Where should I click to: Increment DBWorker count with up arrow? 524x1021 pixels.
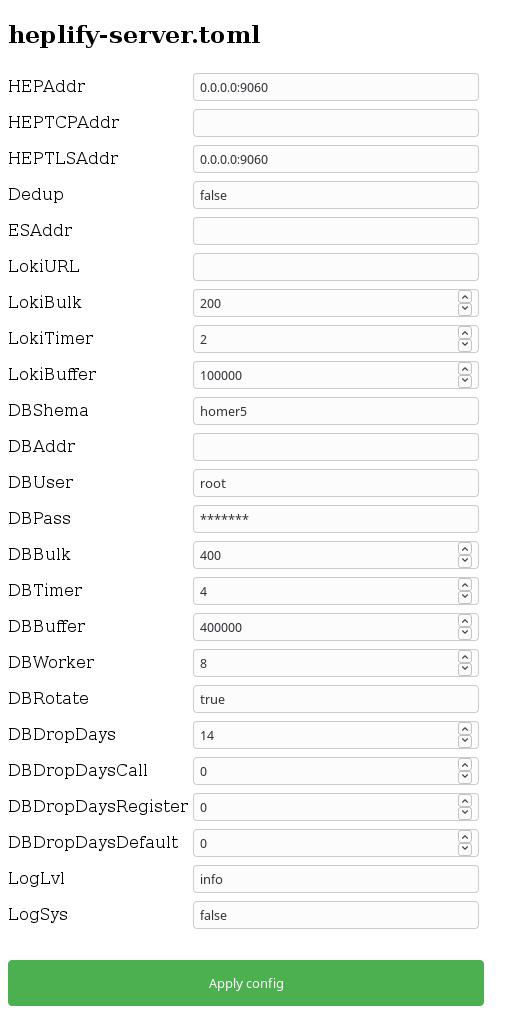click(465, 657)
